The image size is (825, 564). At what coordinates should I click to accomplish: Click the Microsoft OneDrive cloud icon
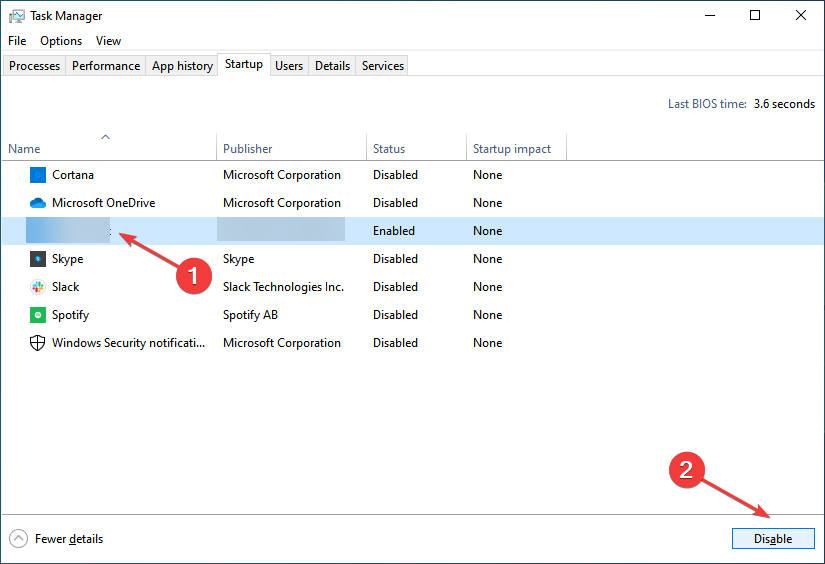pos(38,203)
